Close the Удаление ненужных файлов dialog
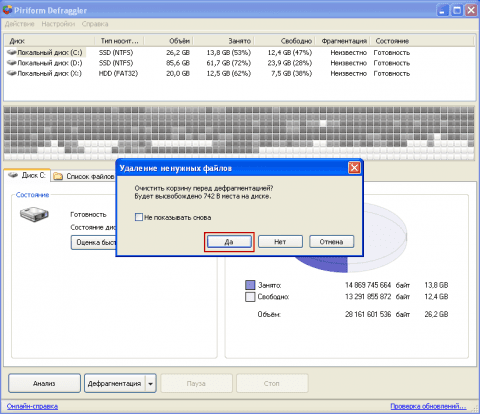Viewport: 480px width, 414px height. (x=354, y=168)
